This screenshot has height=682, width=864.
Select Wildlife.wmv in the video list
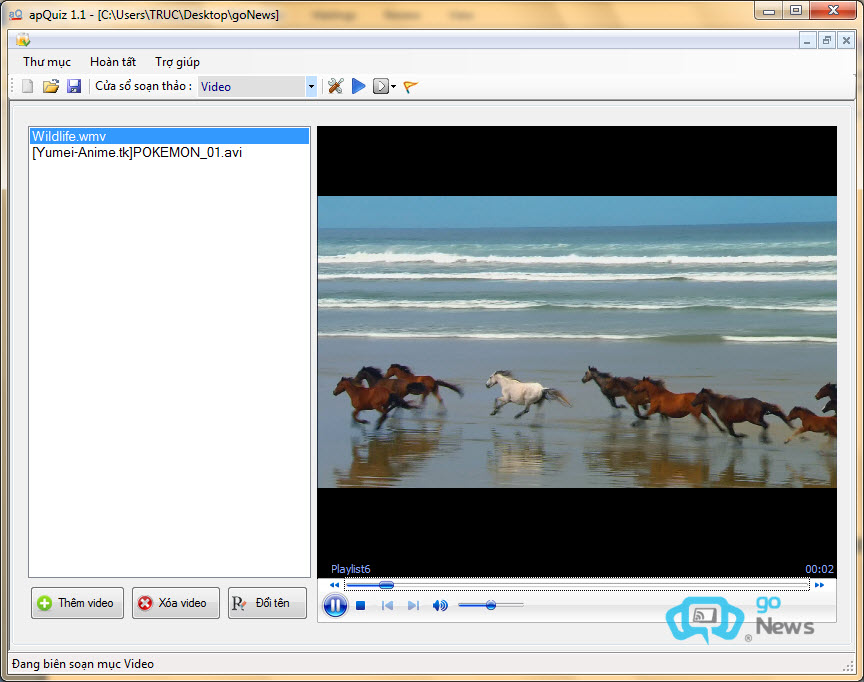pyautogui.click(x=169, y=136)
